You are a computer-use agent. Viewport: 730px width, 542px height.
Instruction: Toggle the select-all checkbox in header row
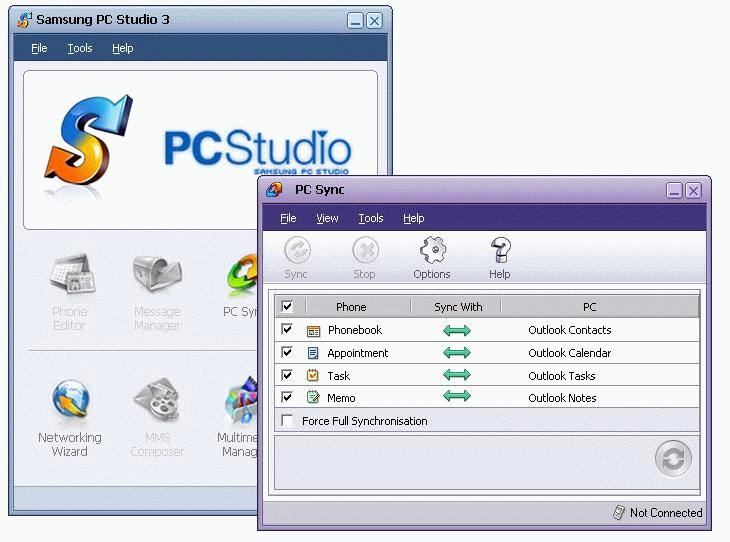(x=287, y=306)
